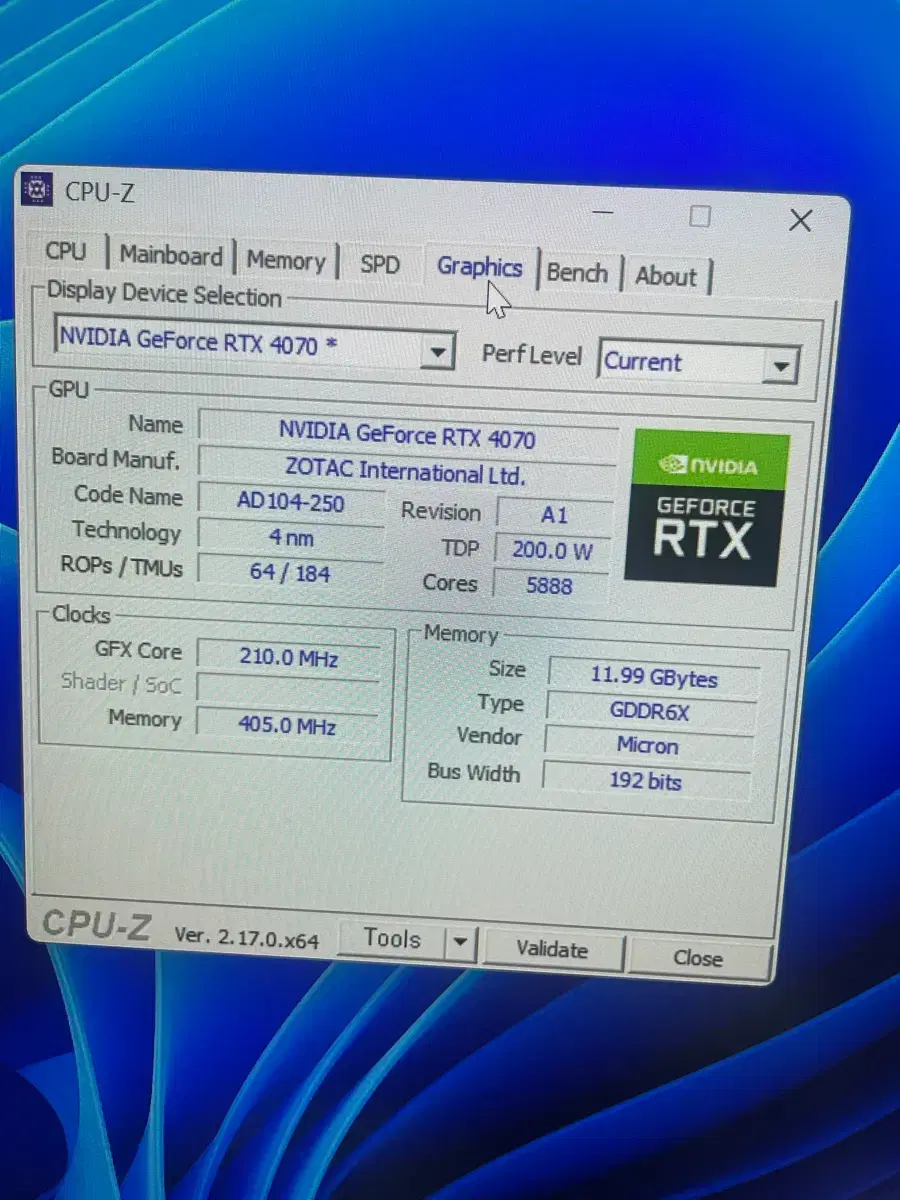Select the Graphics tab
The image size is (900, 1200).
click(480, 268)
